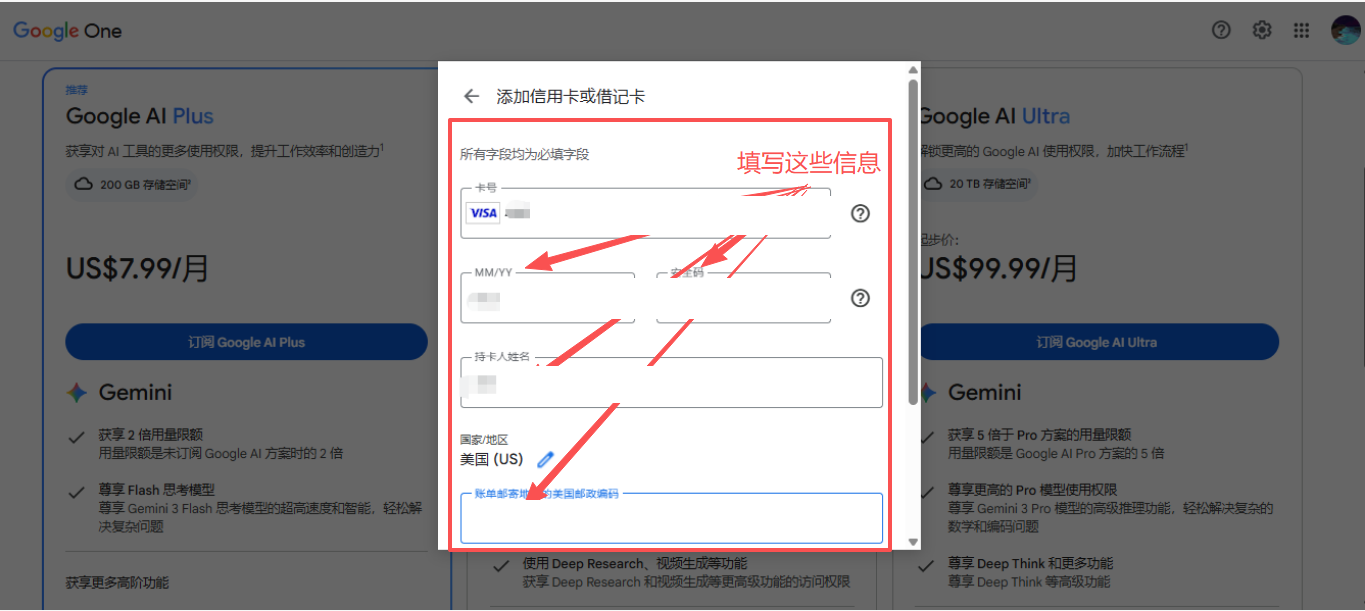The width and height of the screenshot is (1365, 611).
Task: Open Google One help icon in header
Action: coord(1220,30)
